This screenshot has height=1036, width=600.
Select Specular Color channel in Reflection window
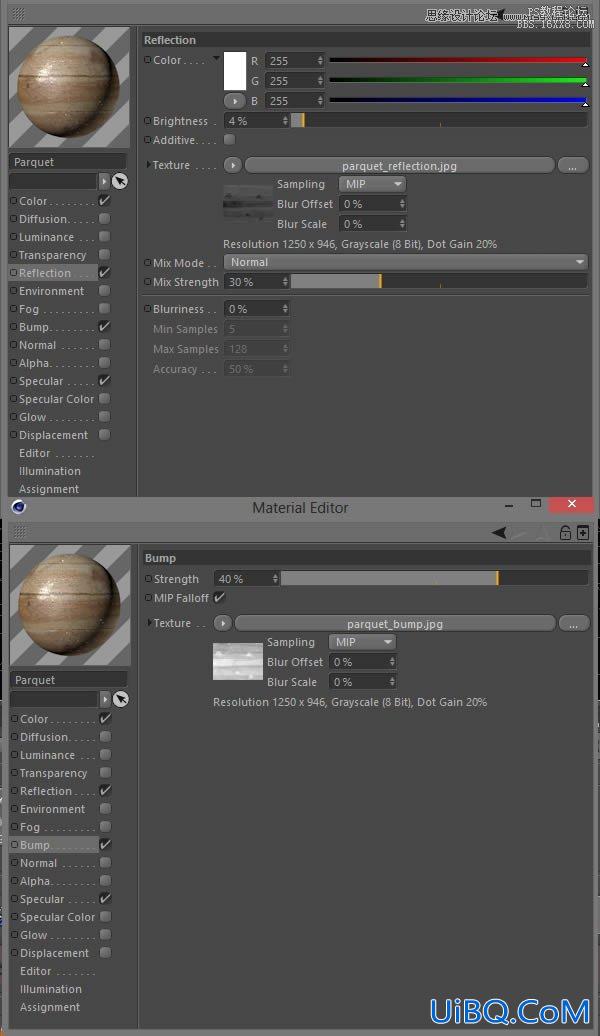(x=57, y=399)
